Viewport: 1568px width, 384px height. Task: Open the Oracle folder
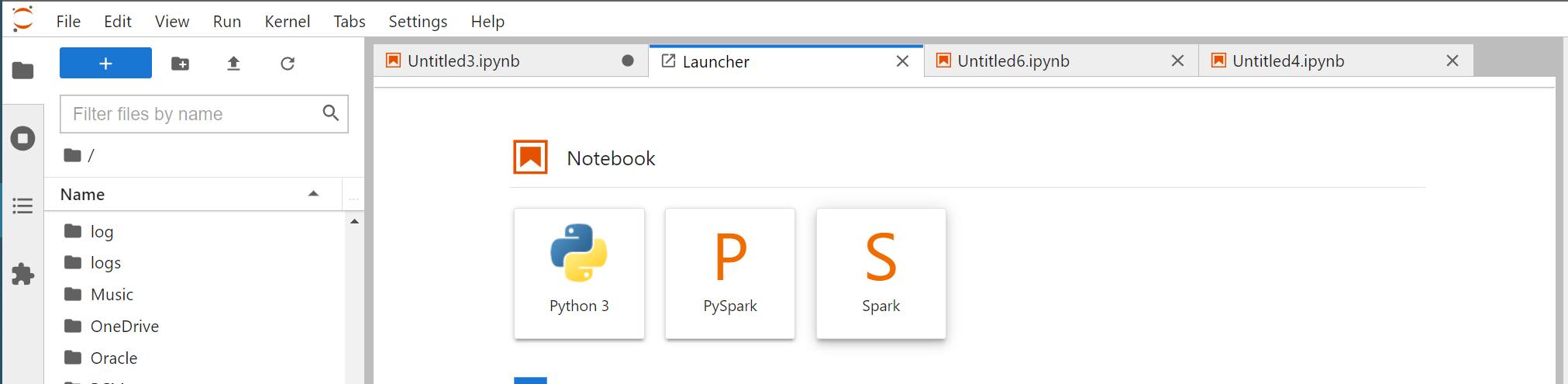pos(194,358)
